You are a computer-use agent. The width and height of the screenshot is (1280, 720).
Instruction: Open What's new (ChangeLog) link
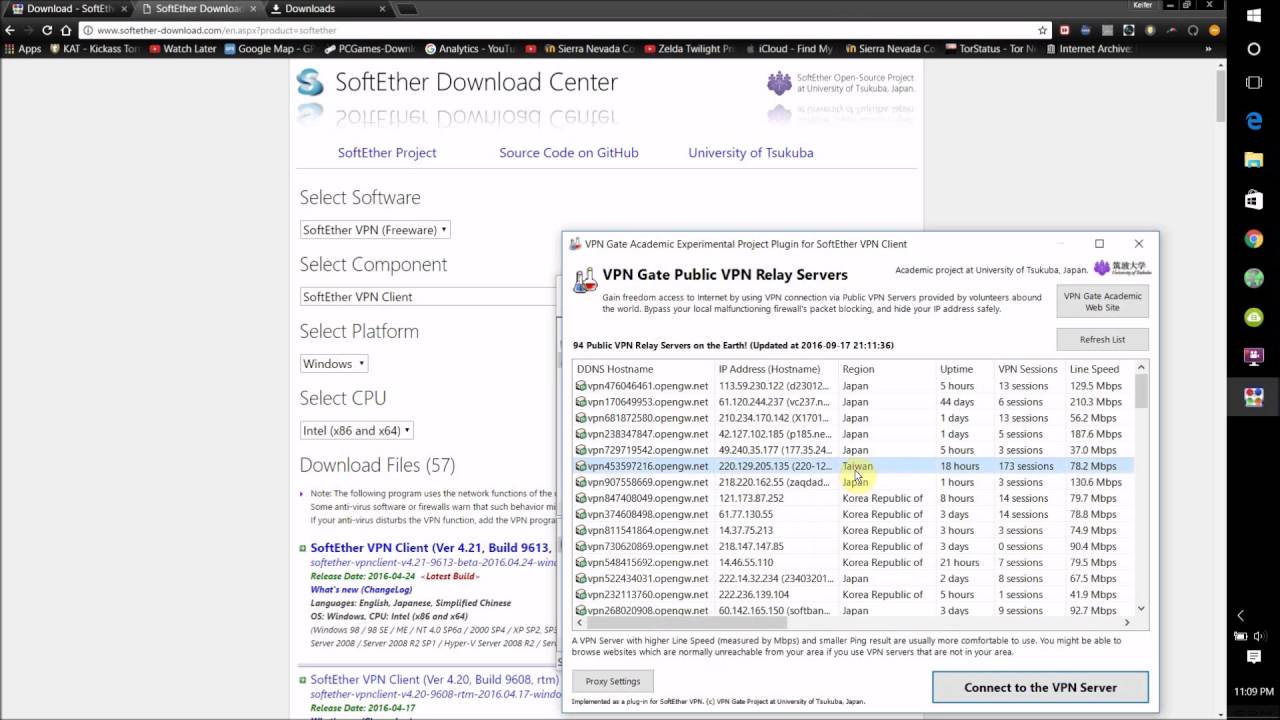click(x=363, y=590)
